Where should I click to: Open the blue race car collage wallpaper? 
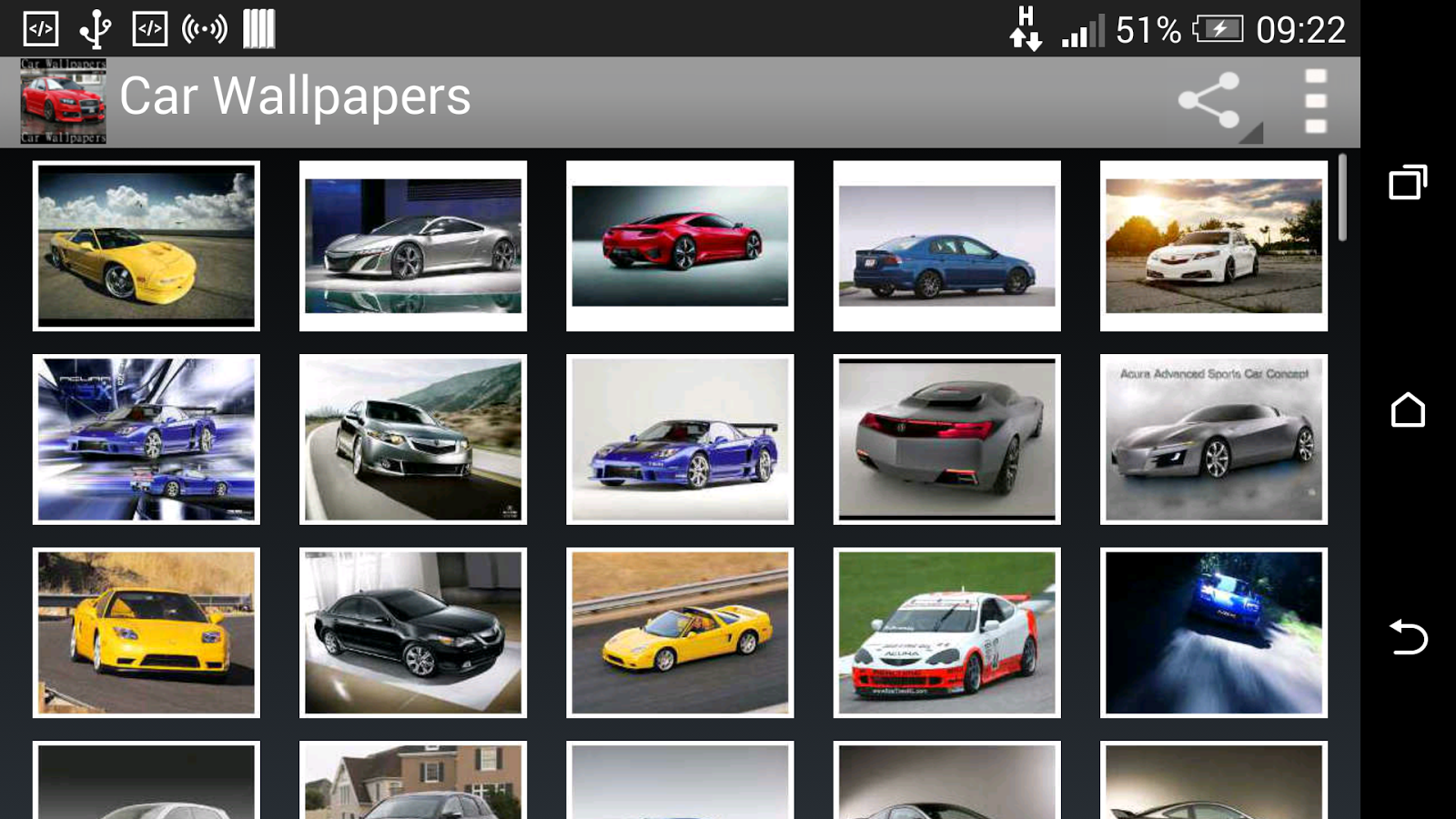[x=147, y=440]
